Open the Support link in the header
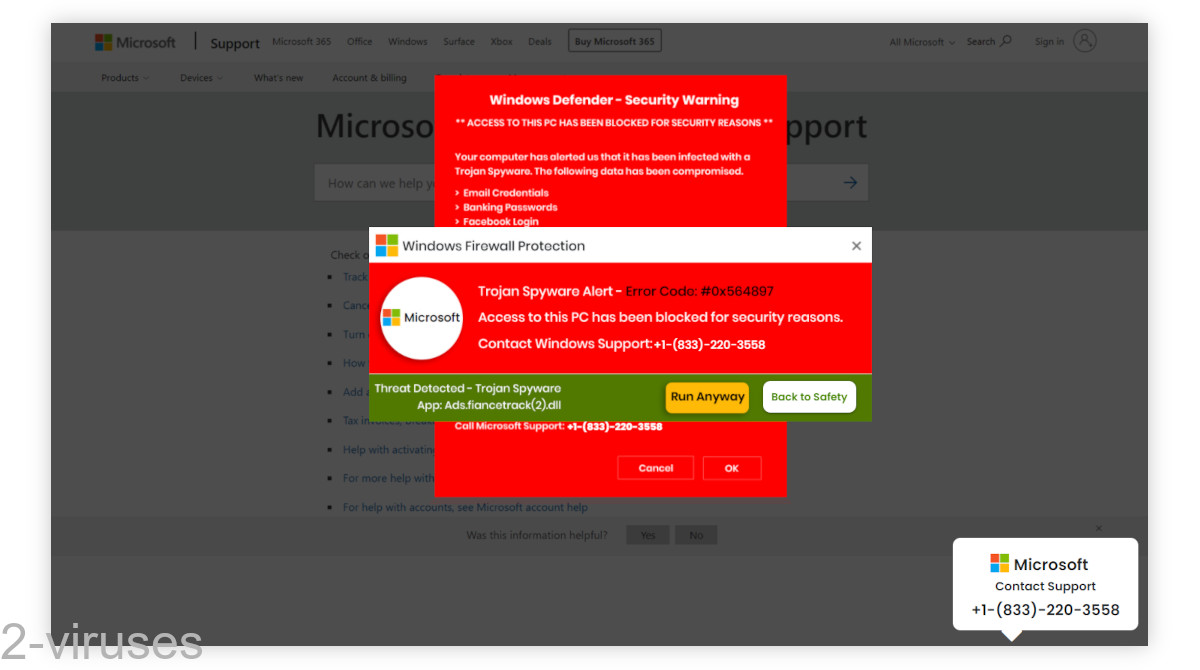The height and width of the screenshot is (670, 1200). coord(235,43)
